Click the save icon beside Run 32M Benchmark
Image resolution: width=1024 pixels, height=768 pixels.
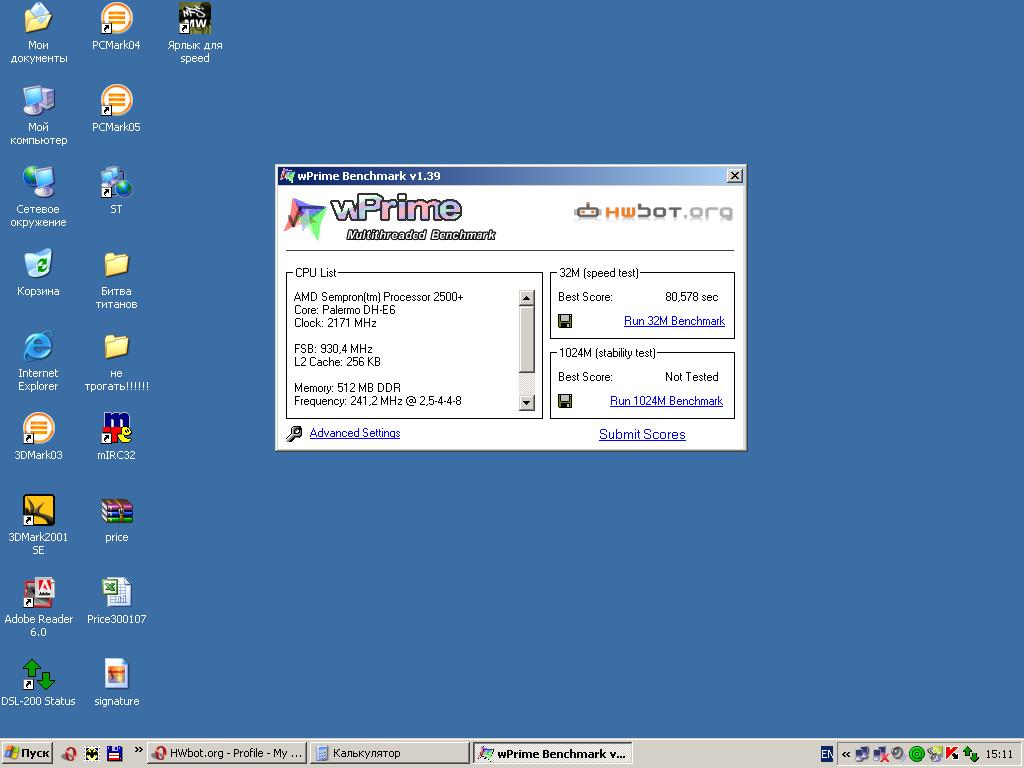566,321
